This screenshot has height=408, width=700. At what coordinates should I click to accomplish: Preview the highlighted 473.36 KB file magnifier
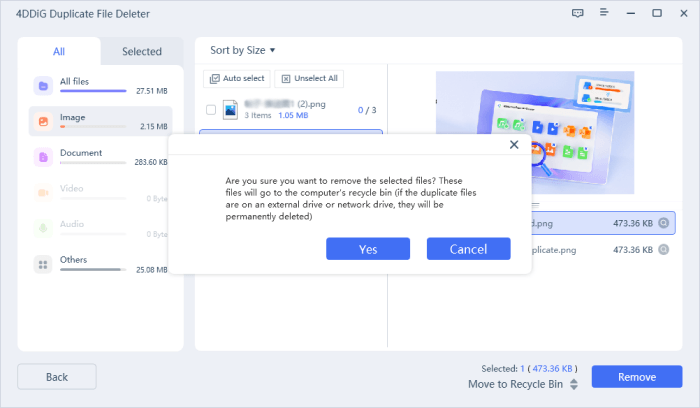click(x=664, y=223)
